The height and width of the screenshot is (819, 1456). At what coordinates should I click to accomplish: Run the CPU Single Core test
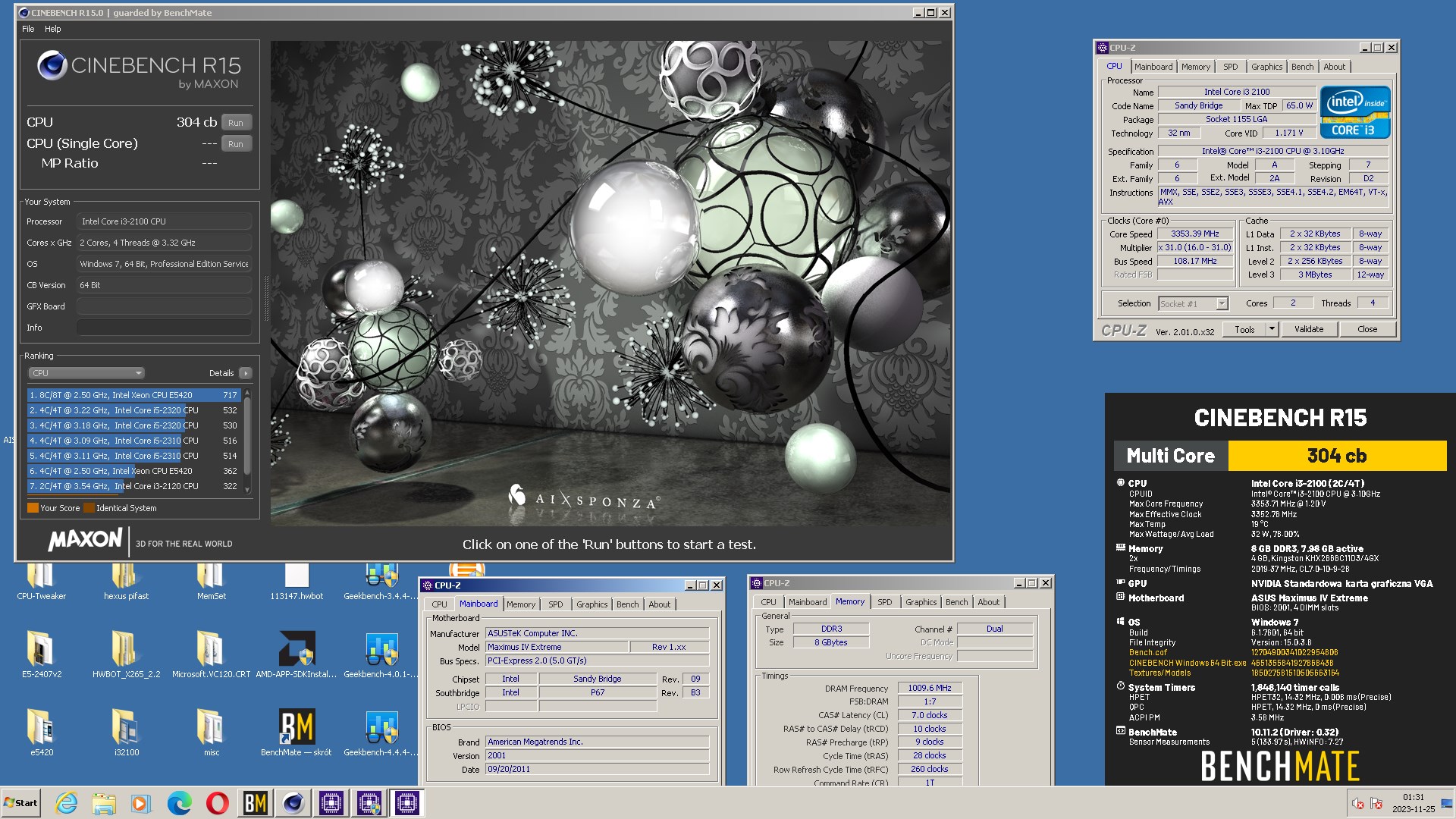(x=236, y=144)
